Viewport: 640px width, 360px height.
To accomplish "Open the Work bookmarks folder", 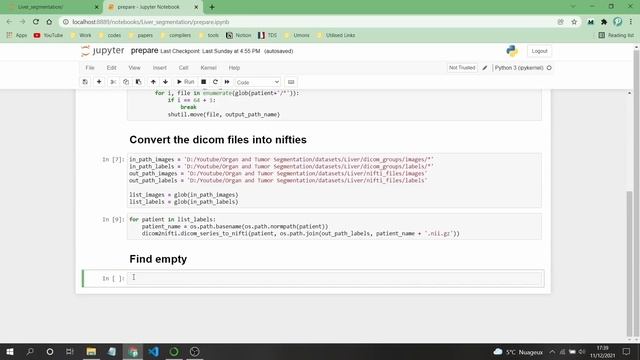I will [81, 36].
